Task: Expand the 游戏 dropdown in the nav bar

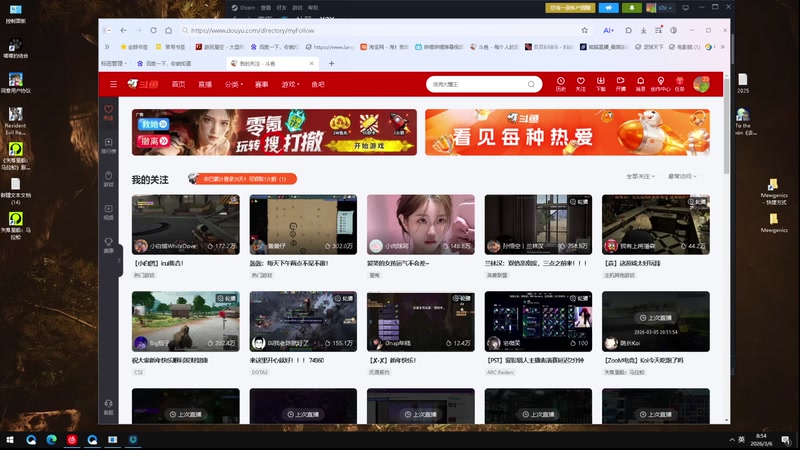Action: [x=291, y=84]
